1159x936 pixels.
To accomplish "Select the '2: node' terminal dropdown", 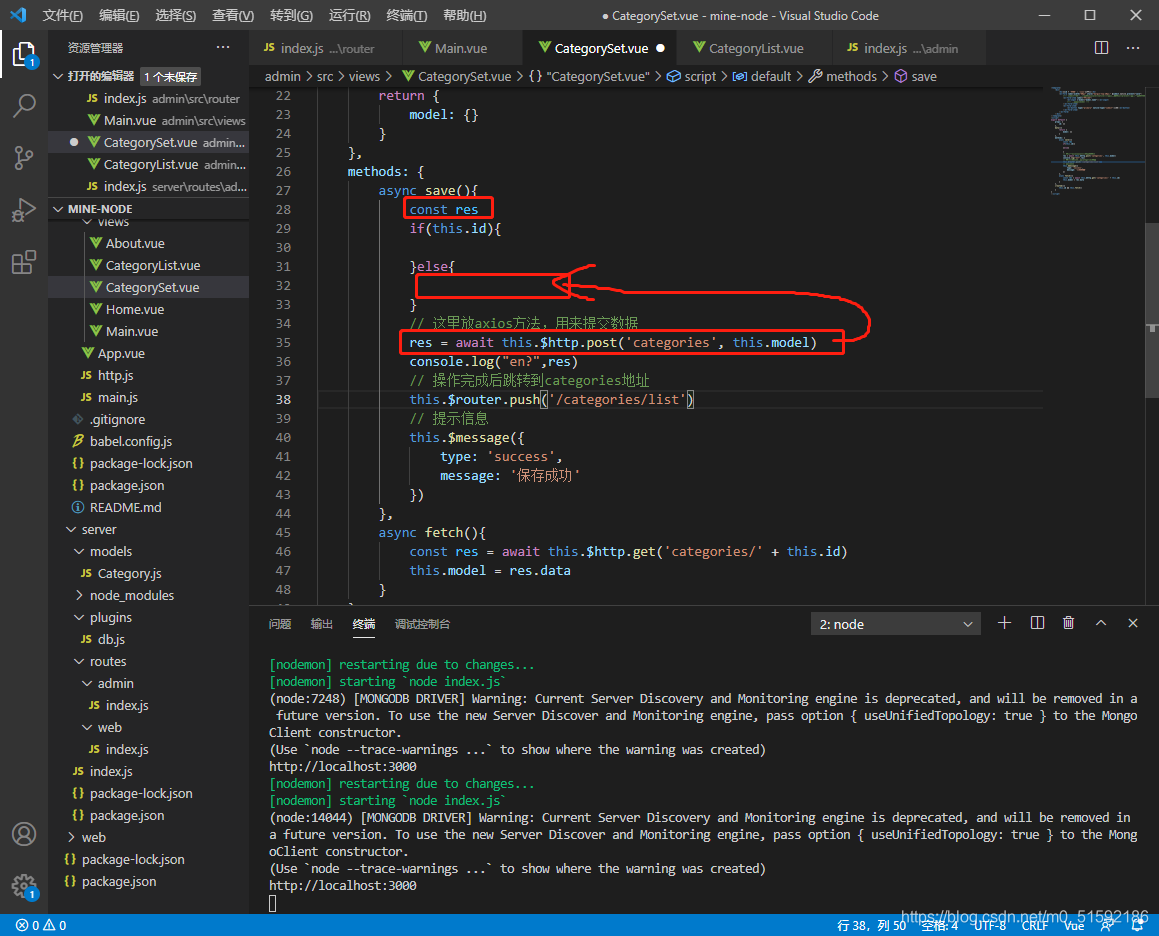I will pyautogui.click(x=896, y=624).
